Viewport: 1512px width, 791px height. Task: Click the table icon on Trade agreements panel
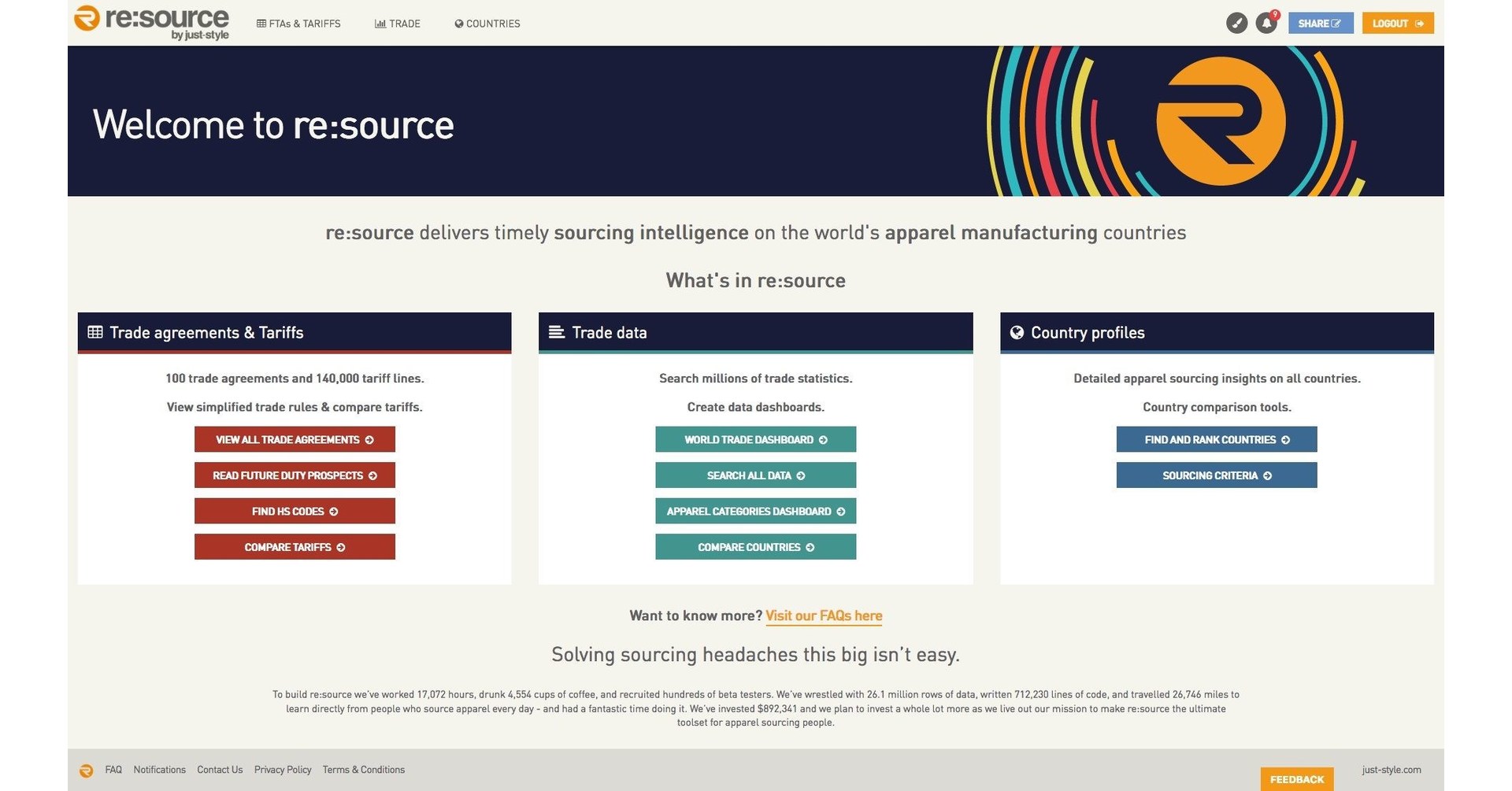coord(94,332)
